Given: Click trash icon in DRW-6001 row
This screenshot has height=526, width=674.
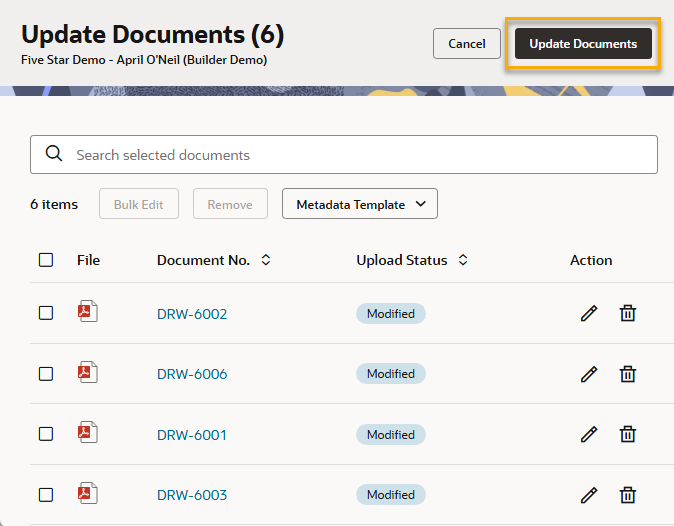Looking at the screenshot, I should coord(628,434).
